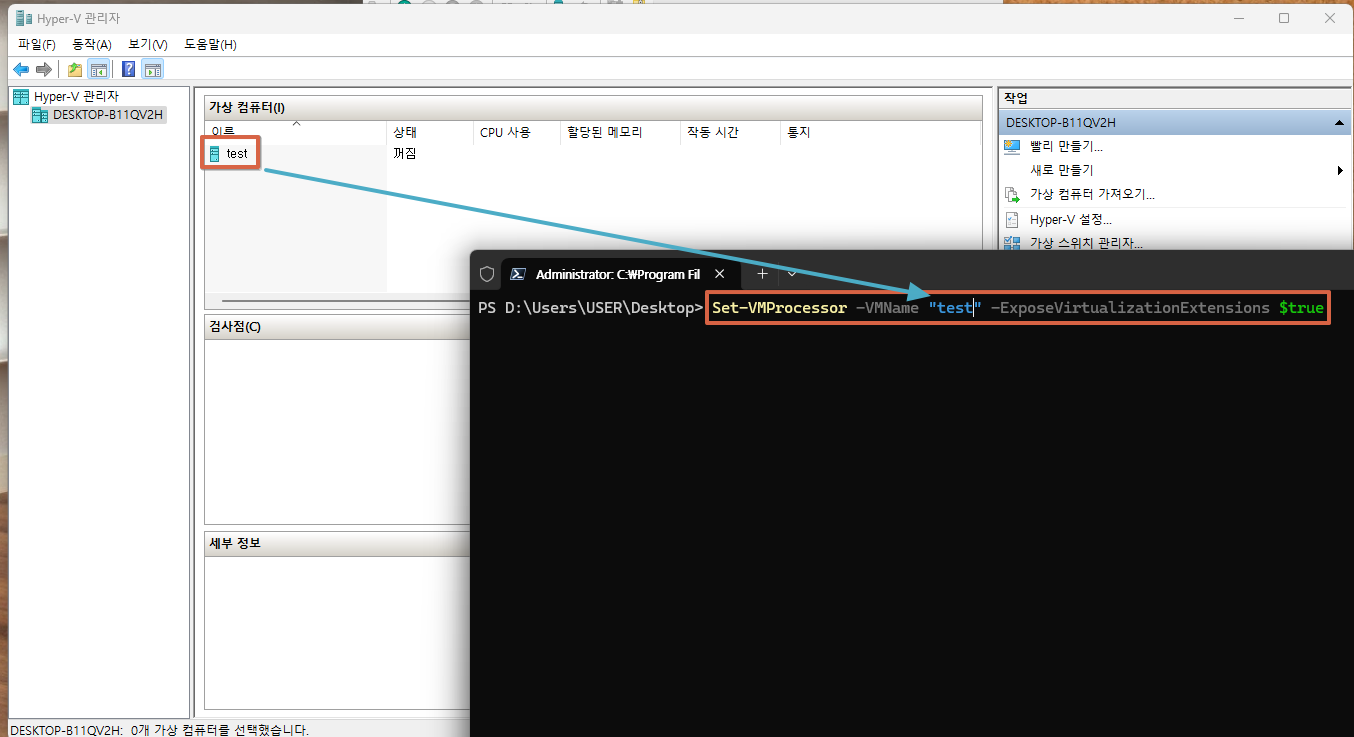Expand the 새로 만들기 submenu arrow
The image size is (1354, 737).
point(1340,171)
